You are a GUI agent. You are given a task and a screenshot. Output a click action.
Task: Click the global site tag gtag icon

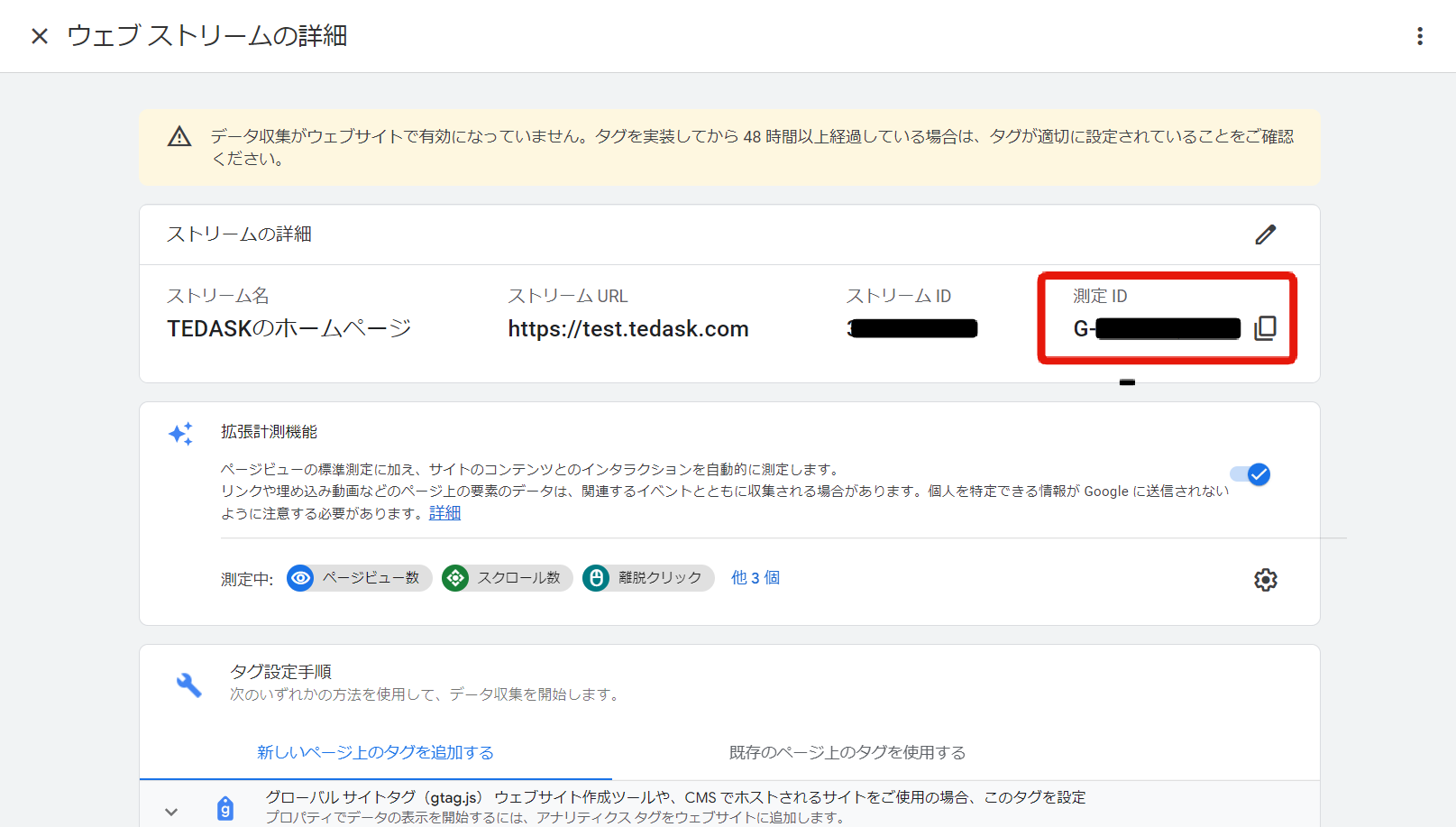(225, 808)
